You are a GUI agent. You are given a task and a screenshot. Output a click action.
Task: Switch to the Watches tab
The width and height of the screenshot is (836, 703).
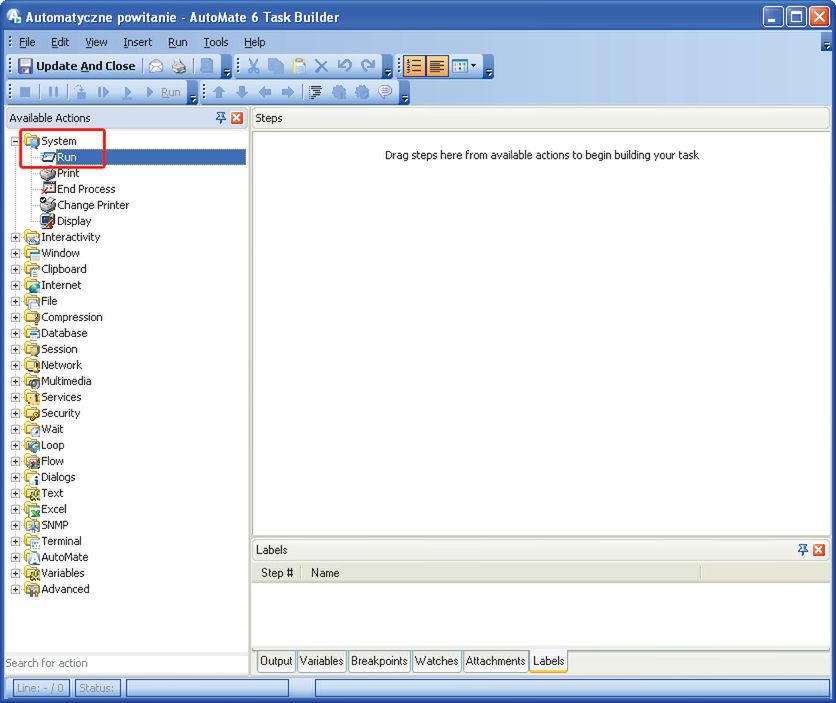(436, 661)
